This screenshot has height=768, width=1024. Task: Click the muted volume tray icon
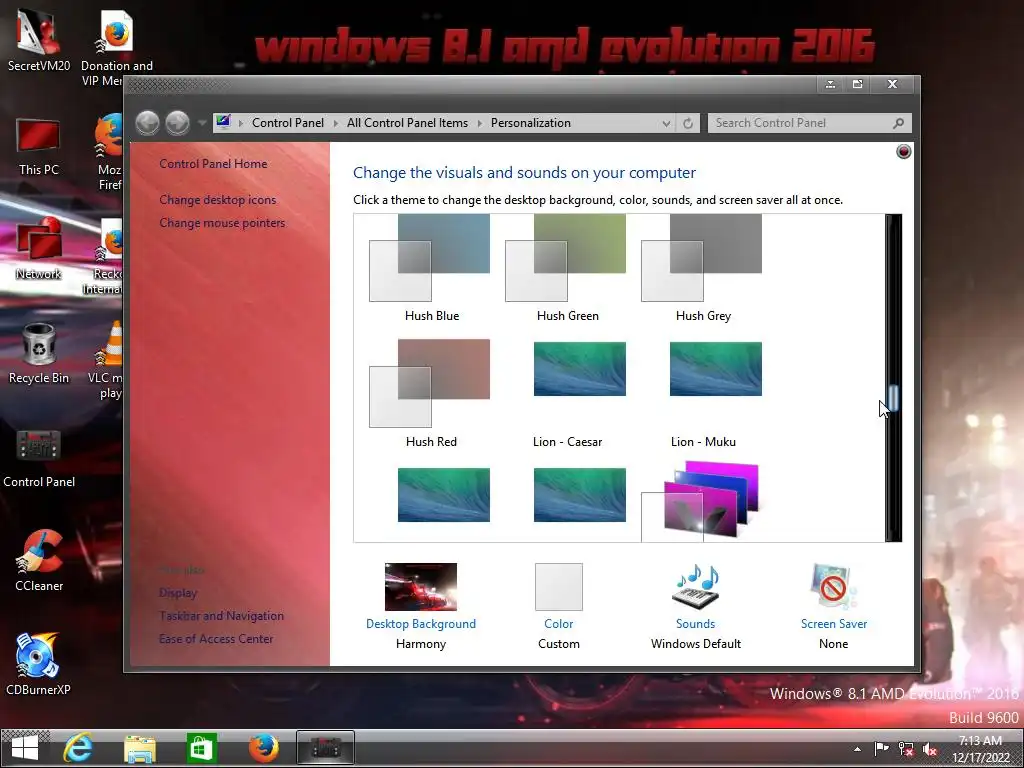coord(930,749)
